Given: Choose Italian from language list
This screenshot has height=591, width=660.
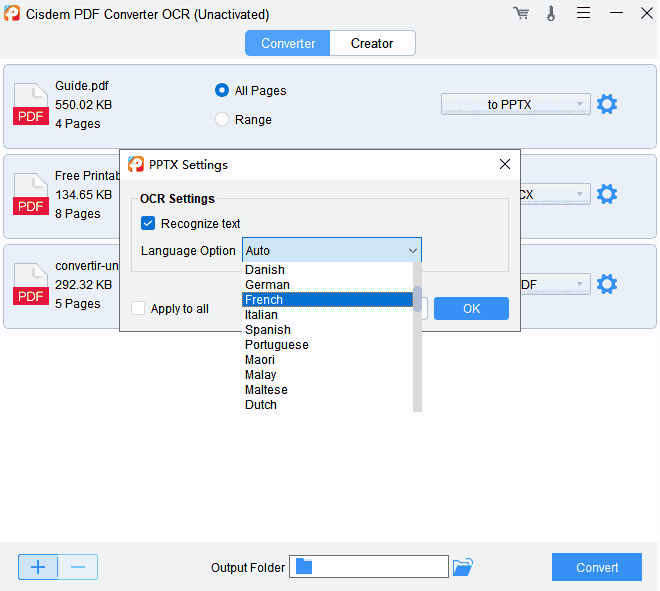Looking at the screenshot, I should click(327, 314).
